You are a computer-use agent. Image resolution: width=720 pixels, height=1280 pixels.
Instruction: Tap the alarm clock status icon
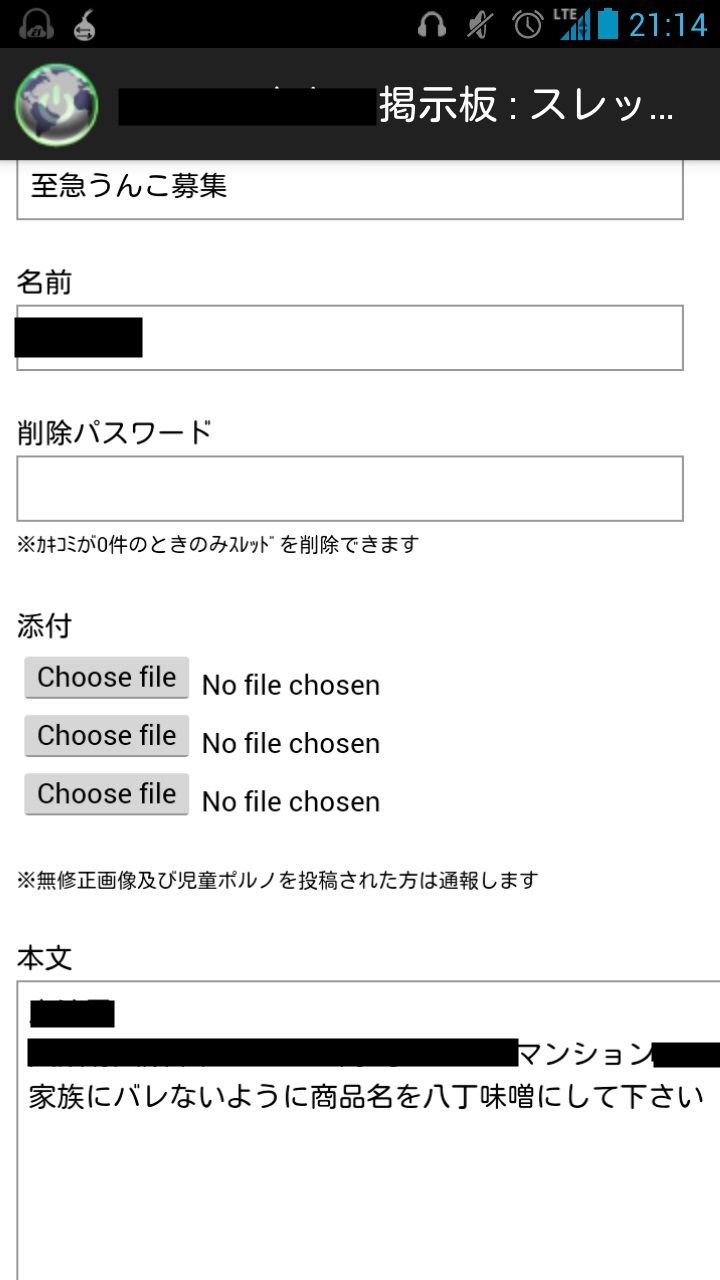527,24
